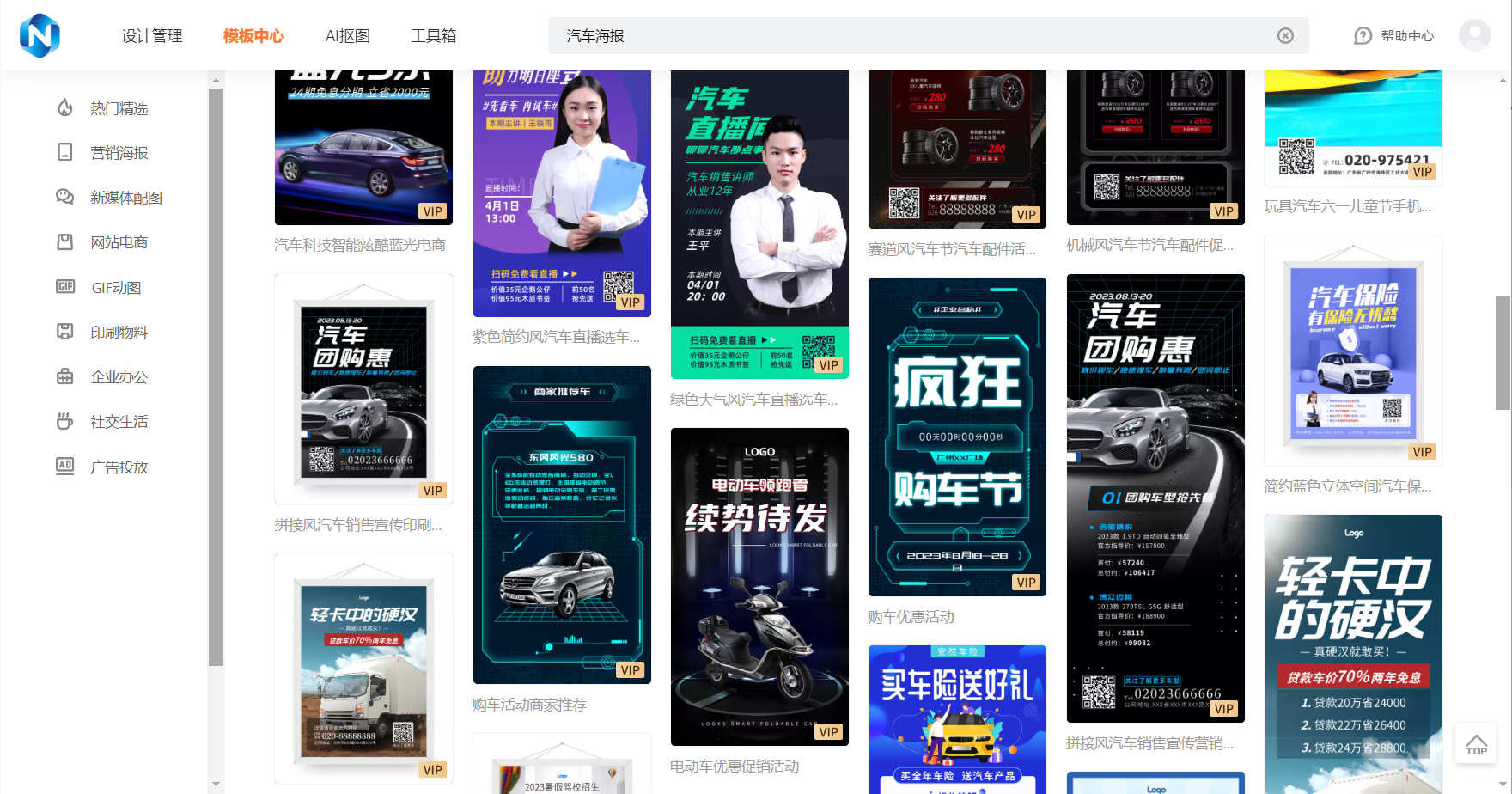Viewport: 1512px width, 794px height.
Task: Click the 简约蓝色立体空间汽车保险 title link
Action: click(1347, 486)
